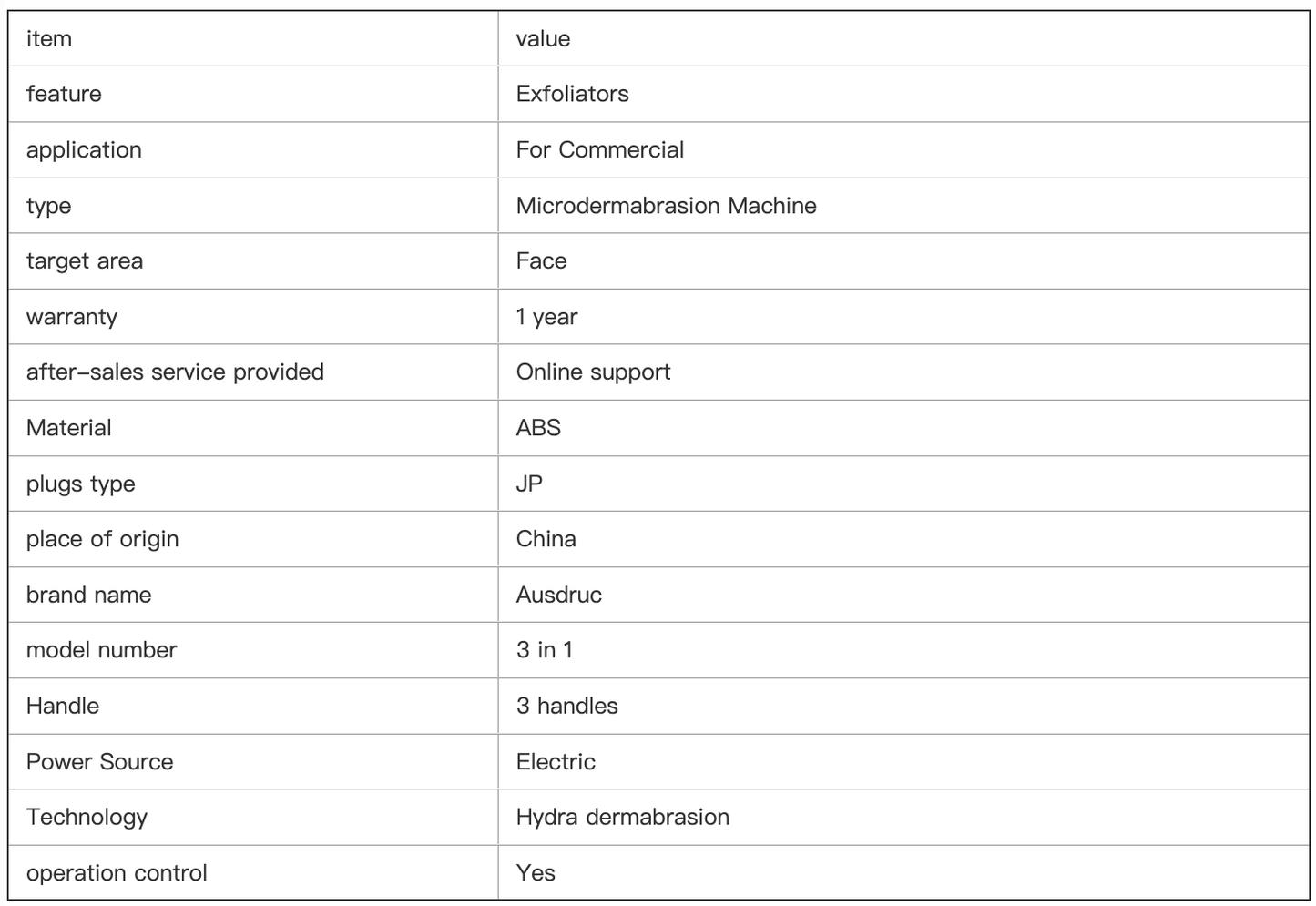Click the 'item' header cell
The height and width of the screenshot is (906, 1316).
coord(253,38)
